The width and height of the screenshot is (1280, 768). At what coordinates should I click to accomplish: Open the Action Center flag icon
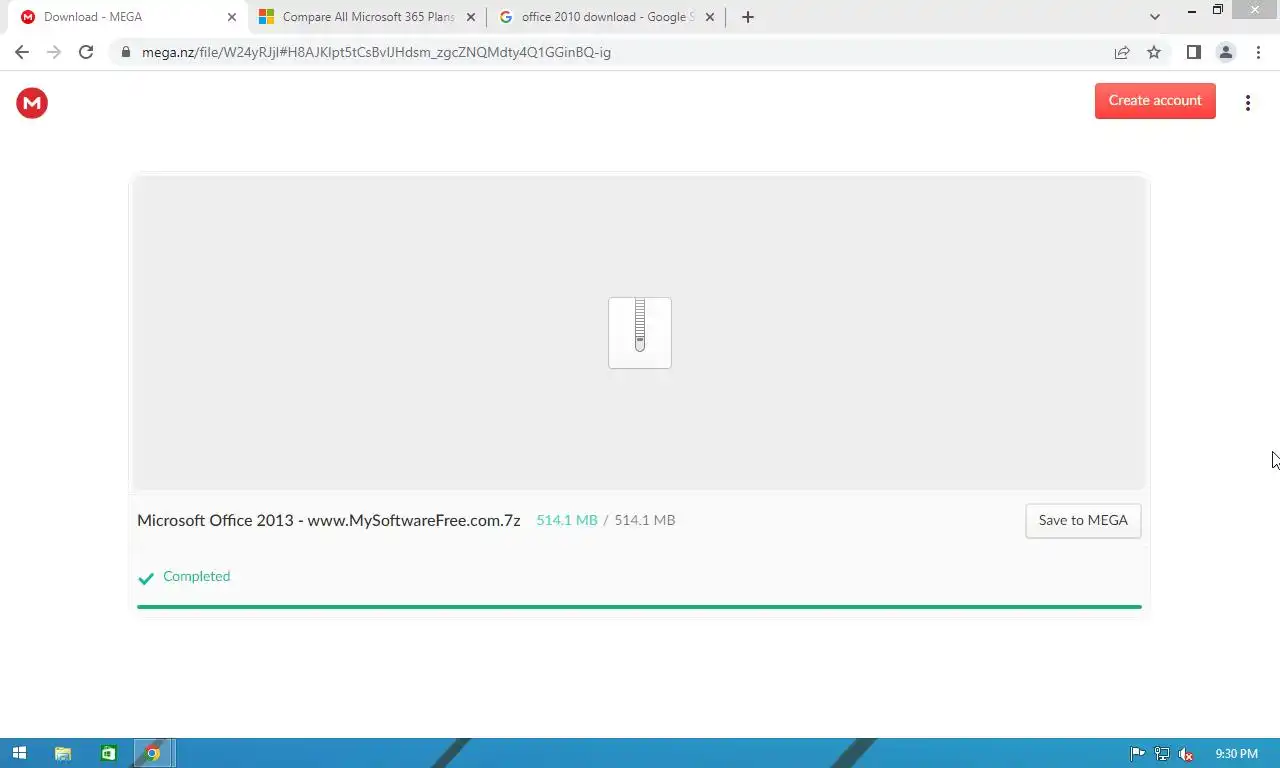point(1137,754)
